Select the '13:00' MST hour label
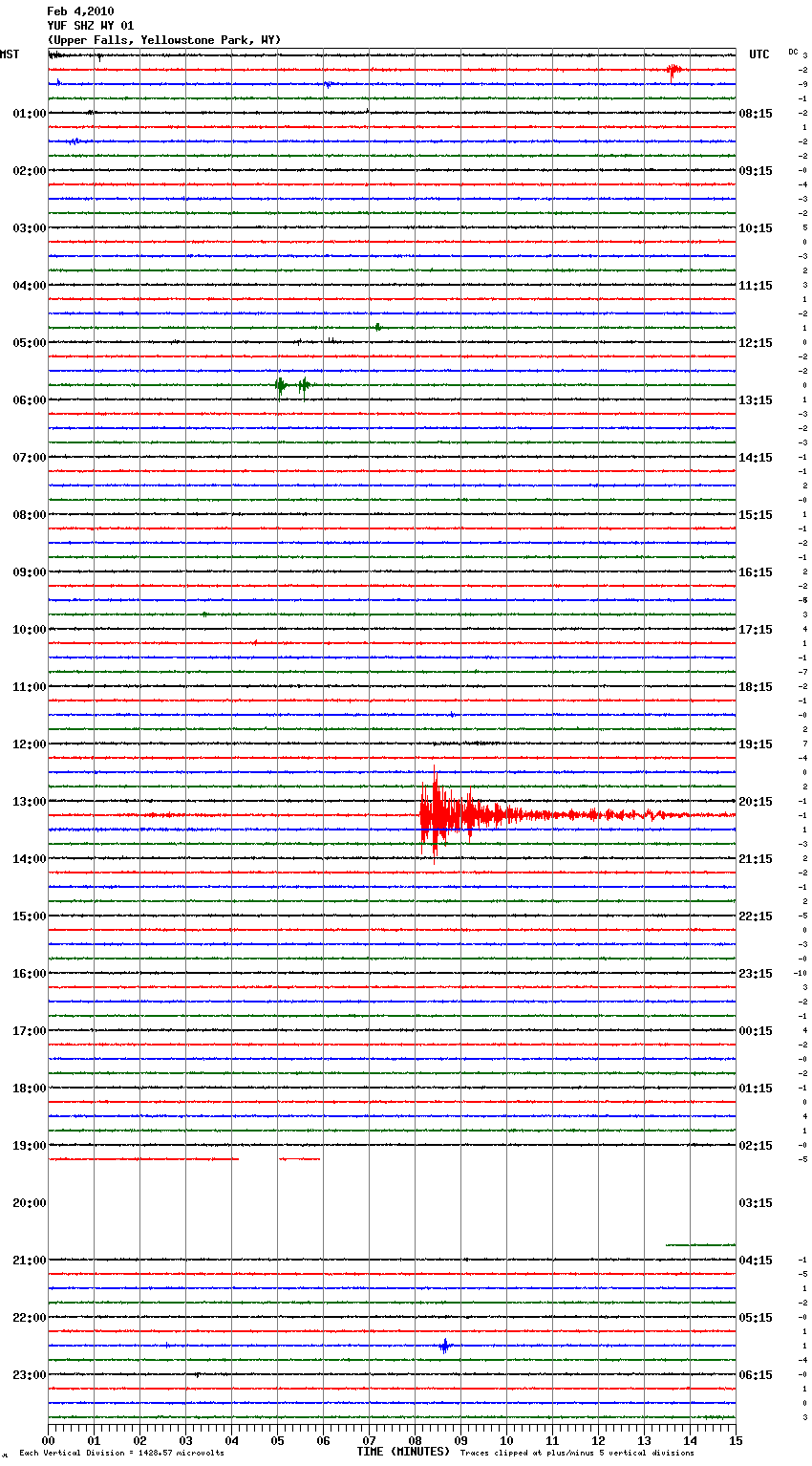The image size is (812, 1466). click(29, 802)
